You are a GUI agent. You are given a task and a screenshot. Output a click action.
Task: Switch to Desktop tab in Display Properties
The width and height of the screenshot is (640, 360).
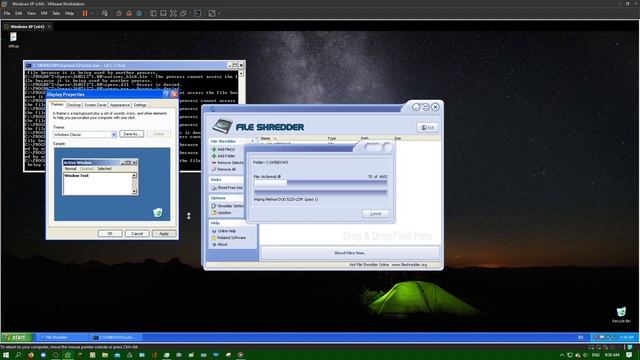[x=74, y=105]
